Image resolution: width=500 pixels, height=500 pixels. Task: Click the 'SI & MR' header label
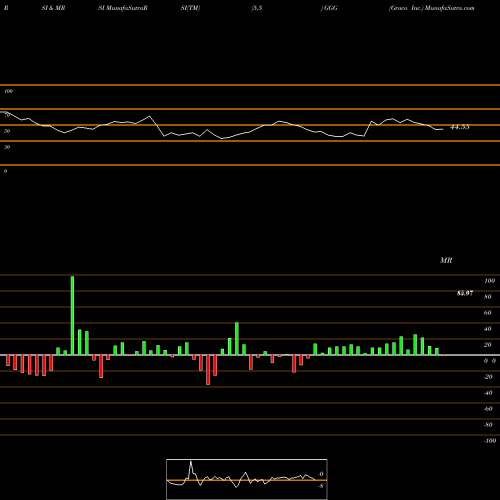(x=53, y=8)
